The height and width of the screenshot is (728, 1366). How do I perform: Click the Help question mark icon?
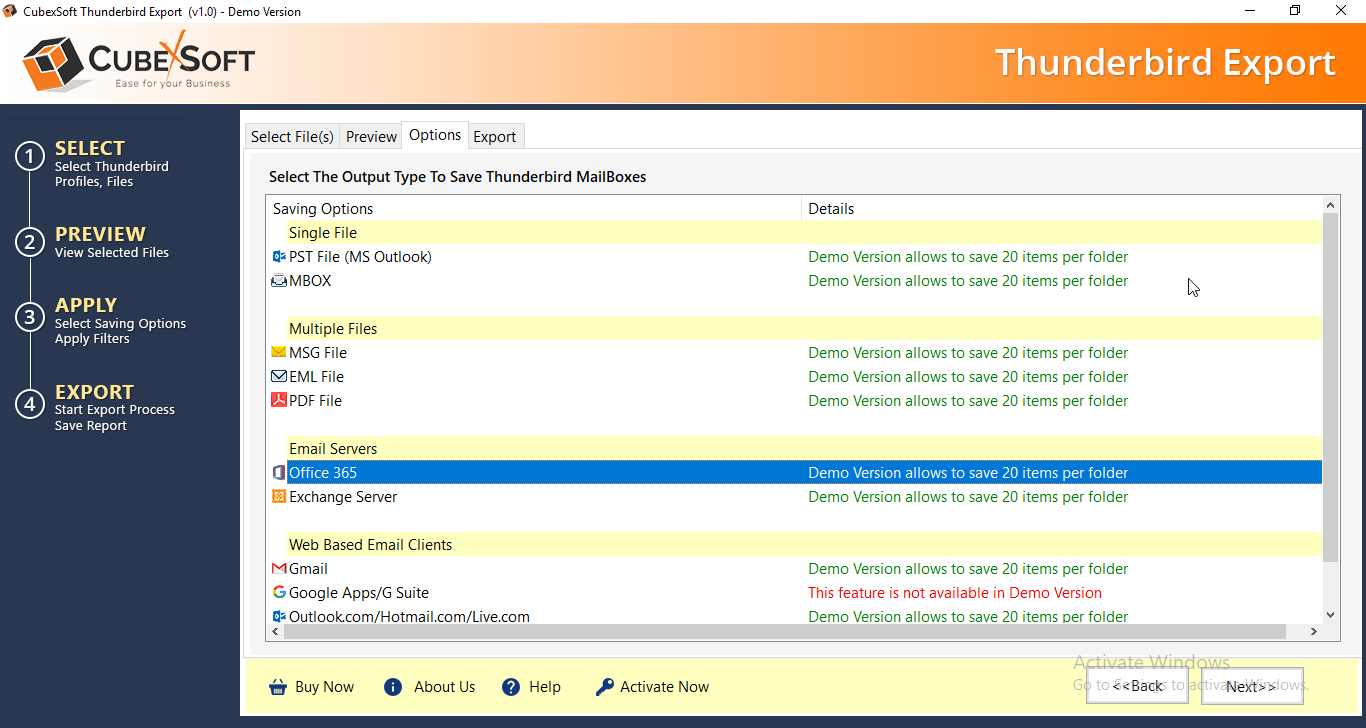511,687
